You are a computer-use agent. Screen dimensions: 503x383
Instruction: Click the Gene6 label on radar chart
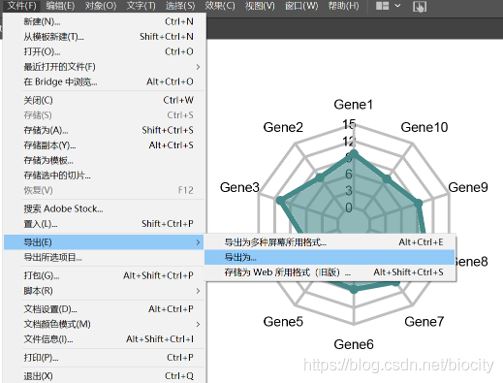point(353,344)
